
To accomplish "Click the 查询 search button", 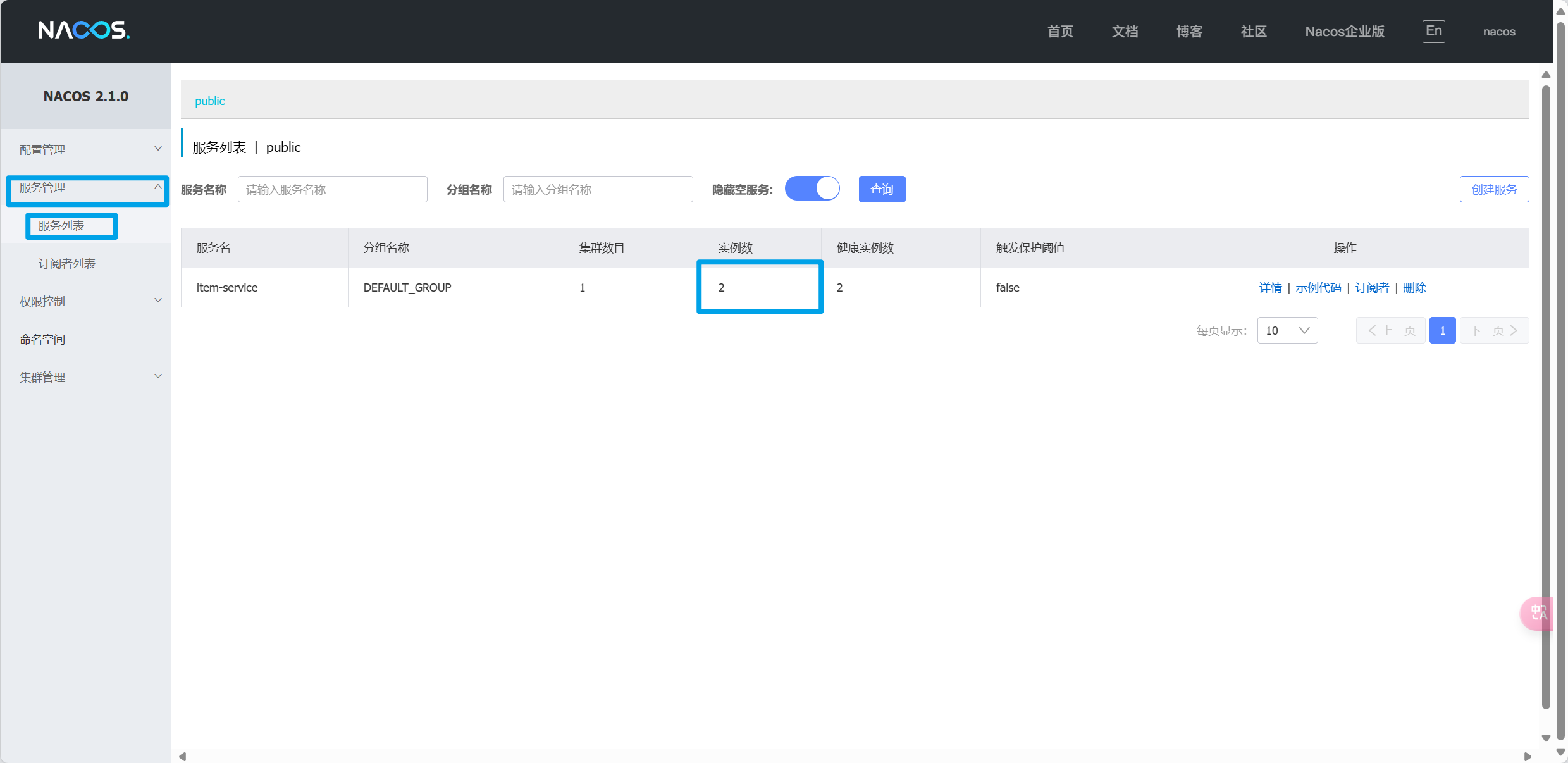I will coord(882,189).
